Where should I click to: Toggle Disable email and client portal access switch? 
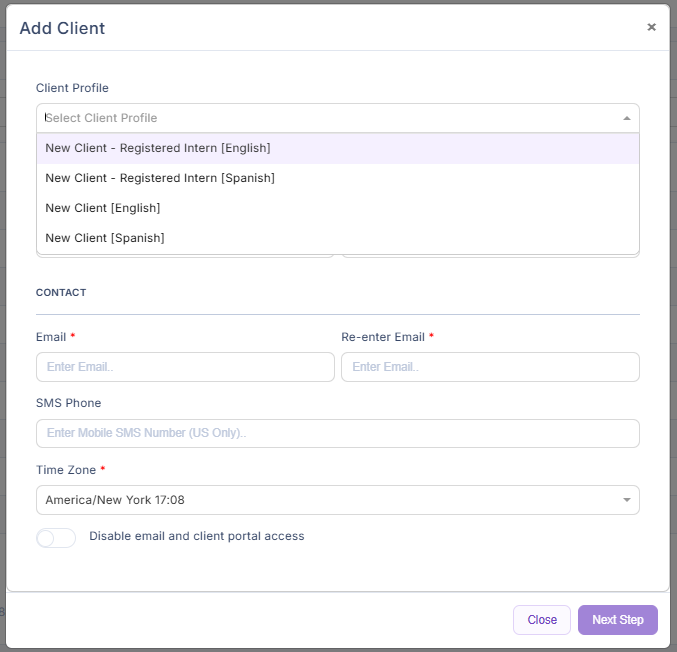click(x=56, y=538)
